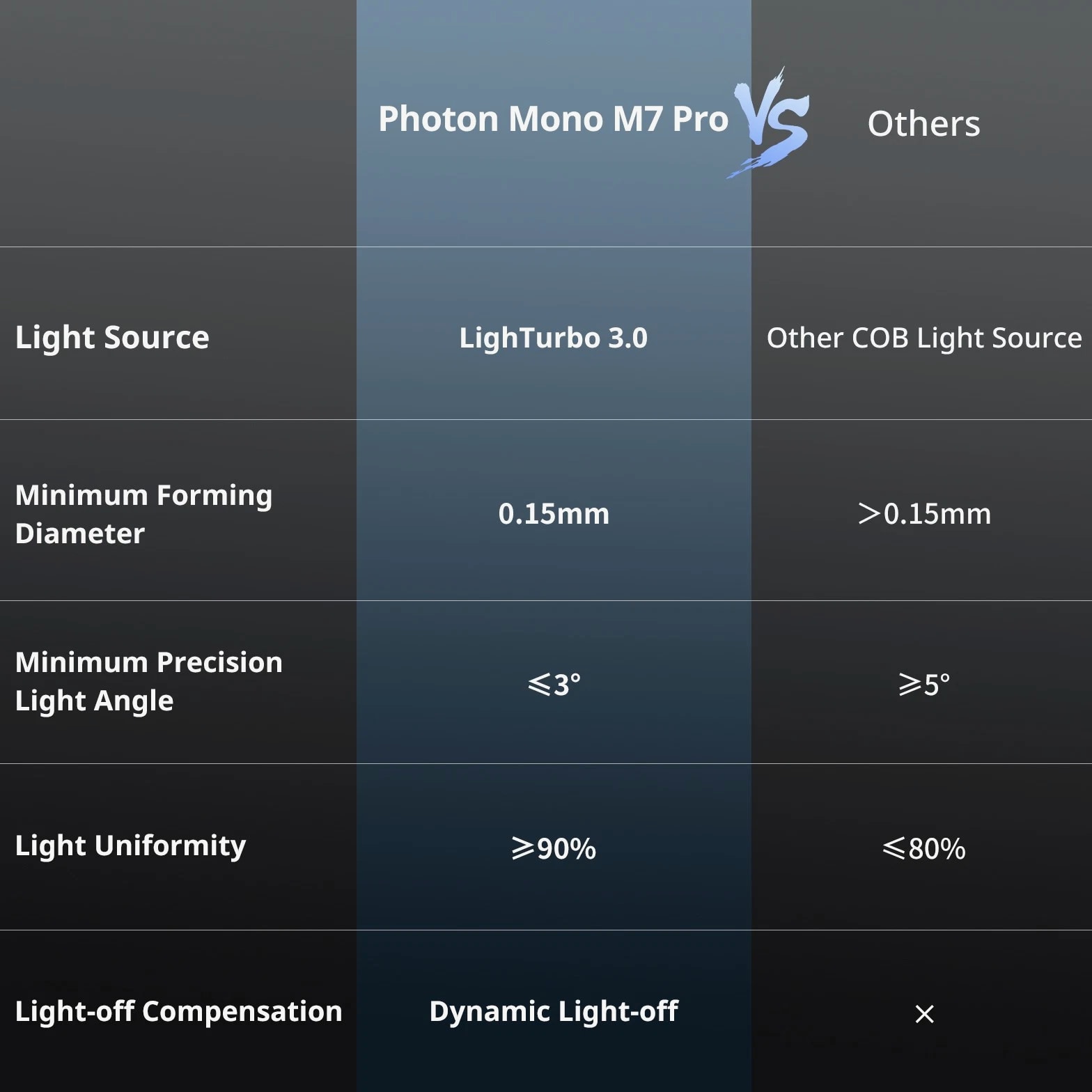The width and height of the screenshot is (1092, 1092).
Task: Select the Minimum Precision Light Angle label
Action: coord(148,681)
